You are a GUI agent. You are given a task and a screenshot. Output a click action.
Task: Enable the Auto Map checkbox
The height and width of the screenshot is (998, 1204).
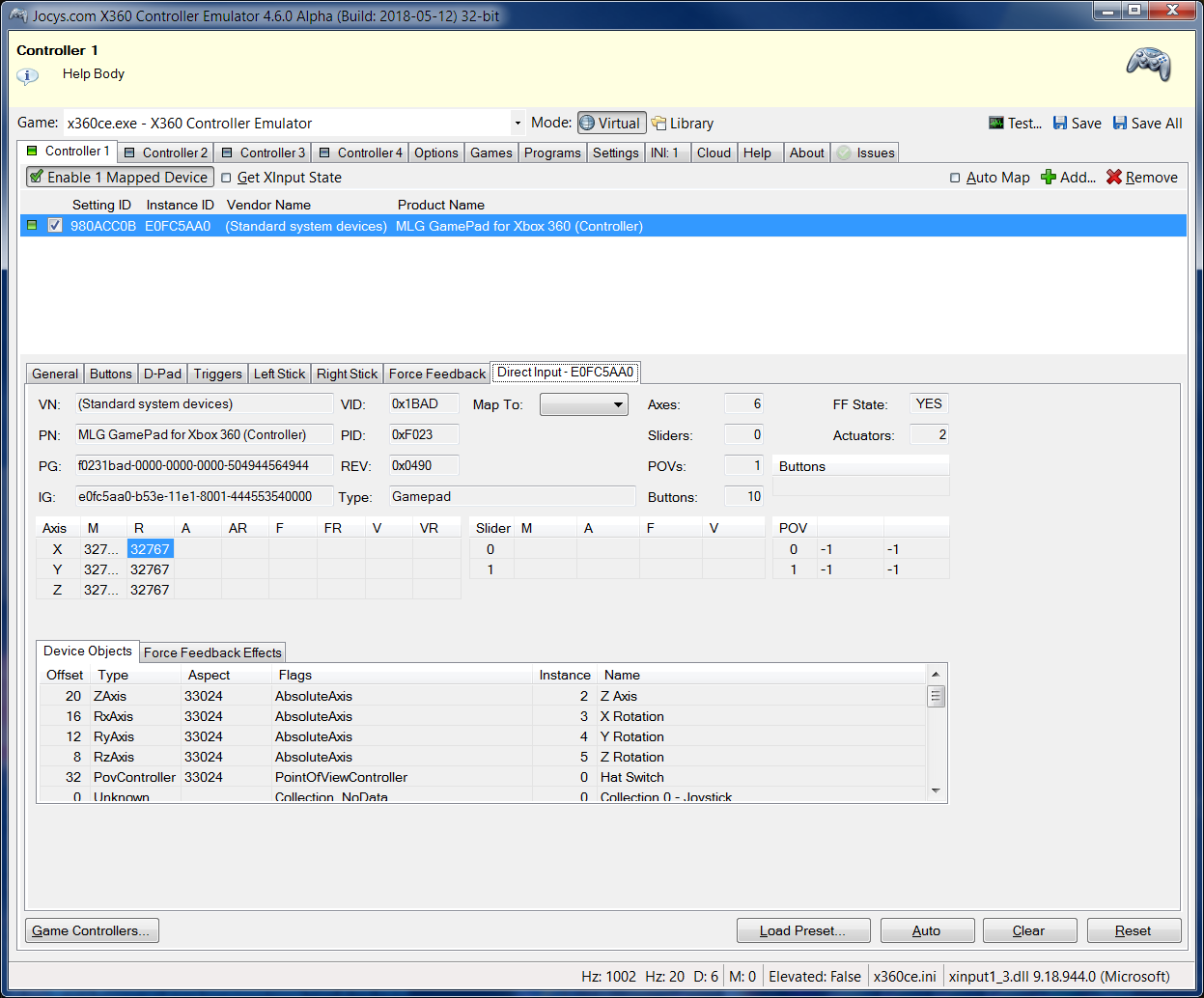tap(955, 178)
